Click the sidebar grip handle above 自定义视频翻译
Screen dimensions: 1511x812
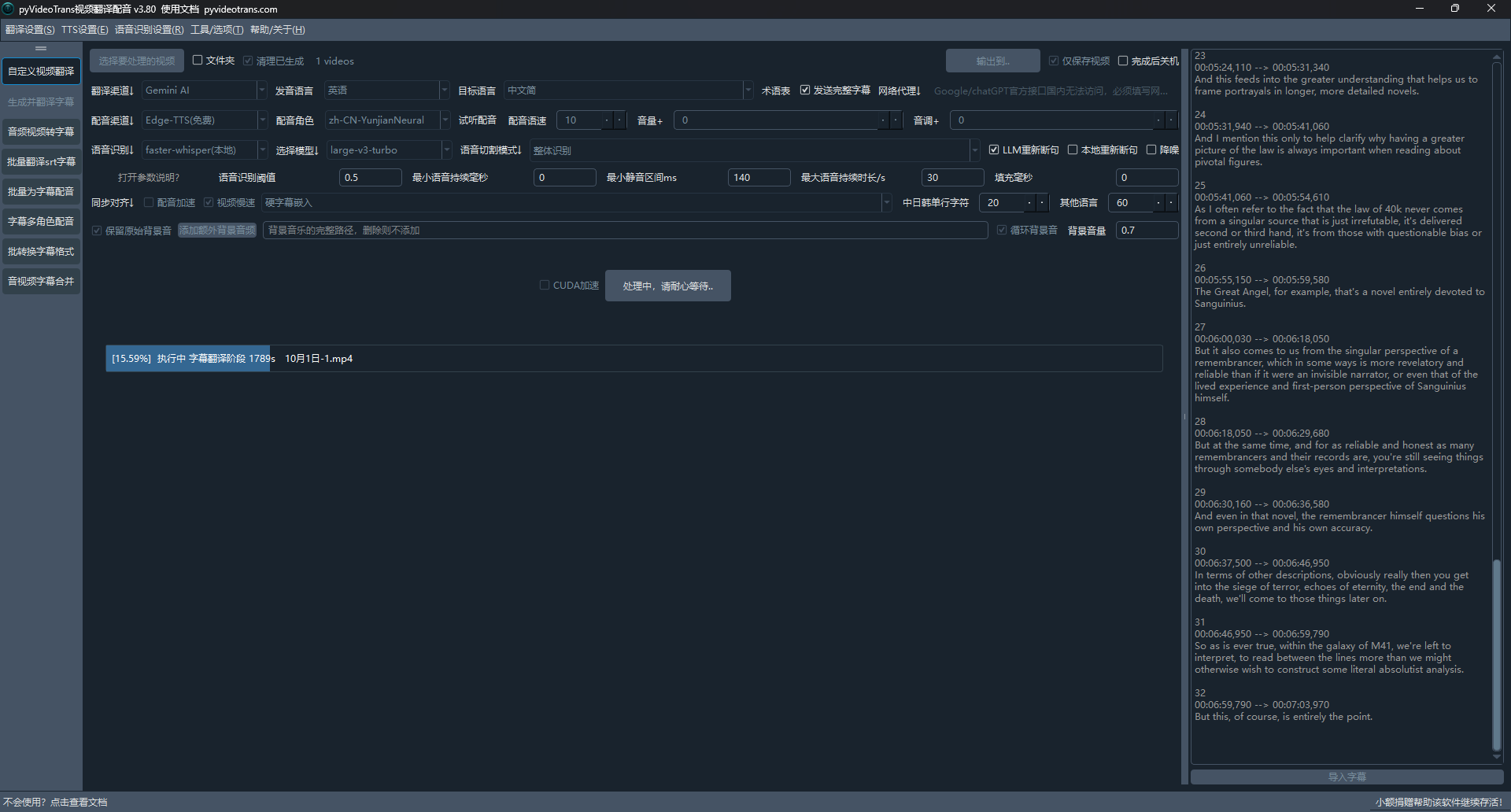pyautogui.click(x=41, y=49)
